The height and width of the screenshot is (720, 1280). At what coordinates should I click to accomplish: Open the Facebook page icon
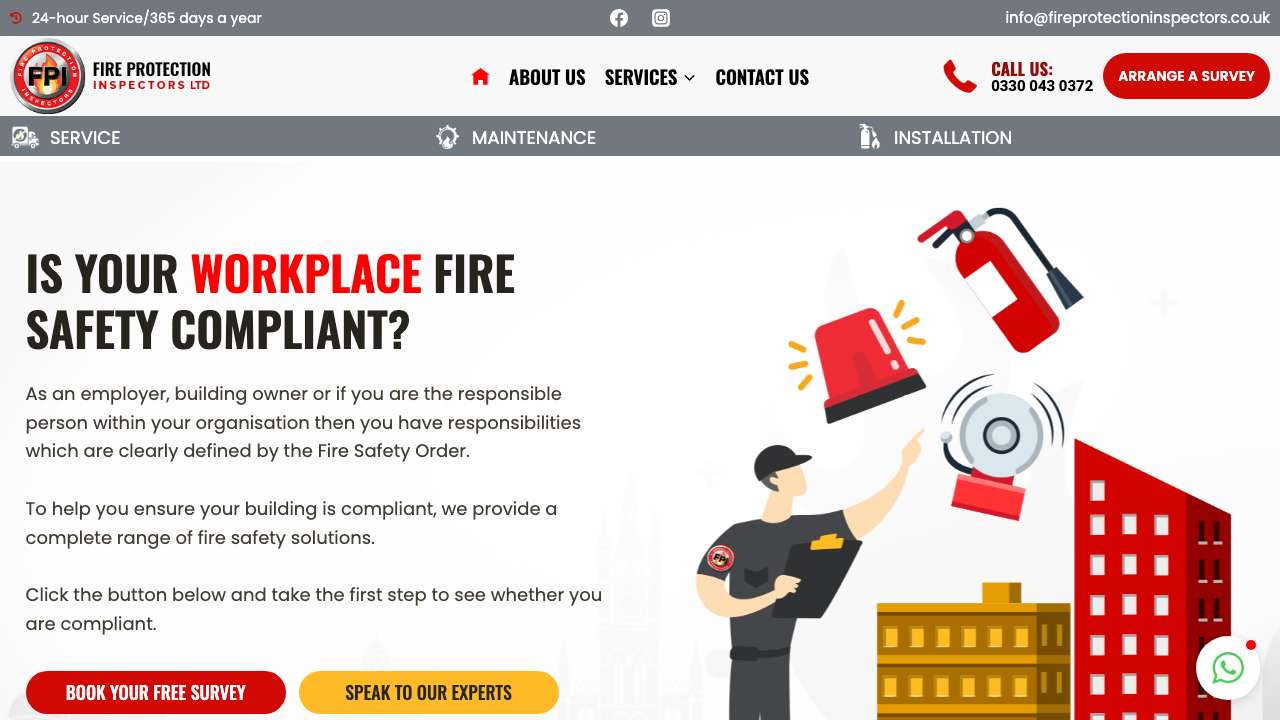point(619,18)
